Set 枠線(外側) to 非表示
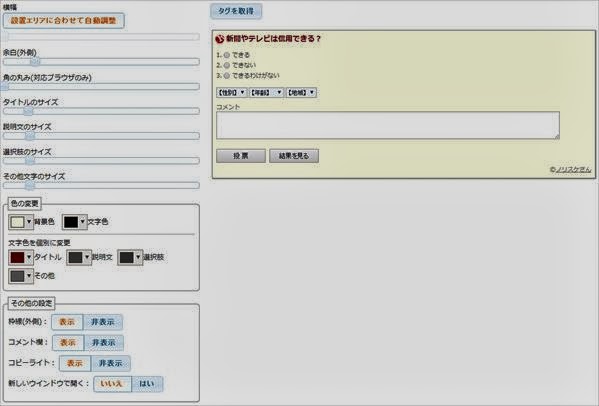599x406 pixels. point(103,322)
